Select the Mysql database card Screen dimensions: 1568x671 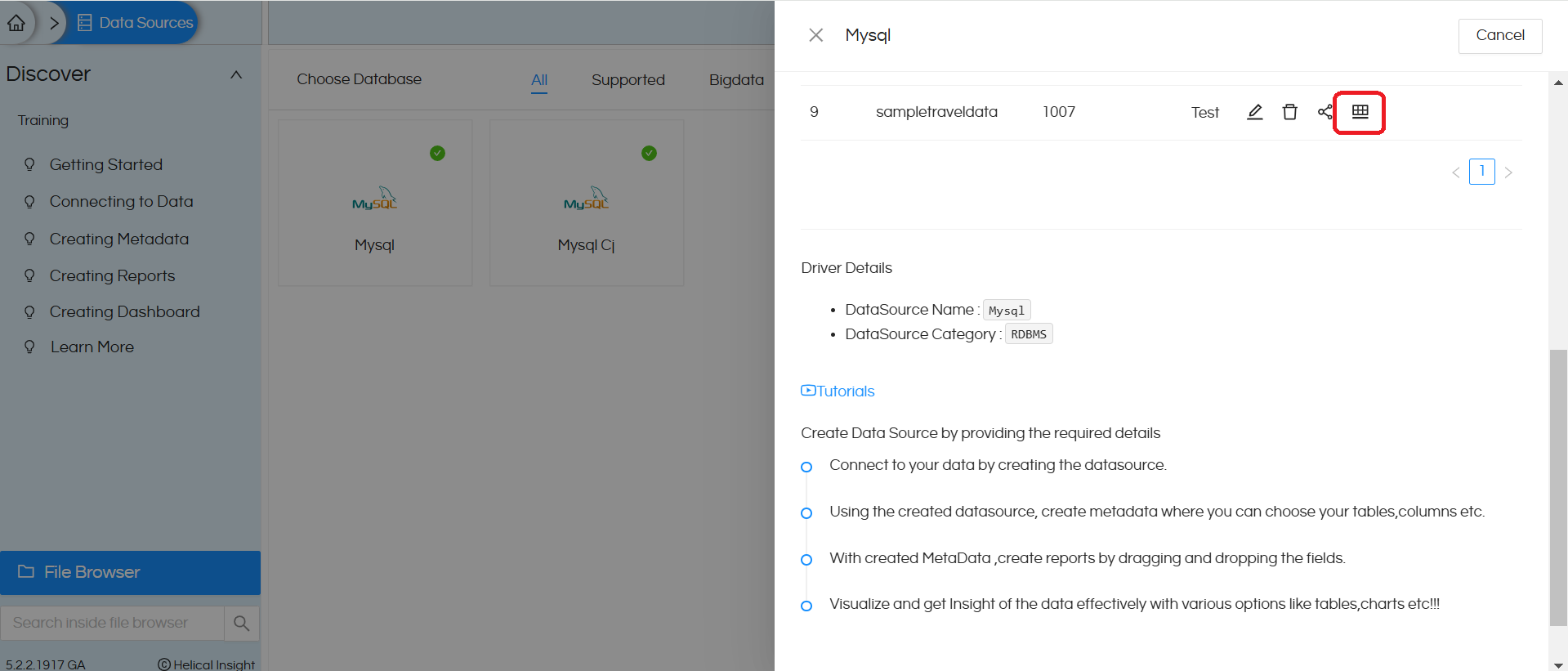[375, 203]
